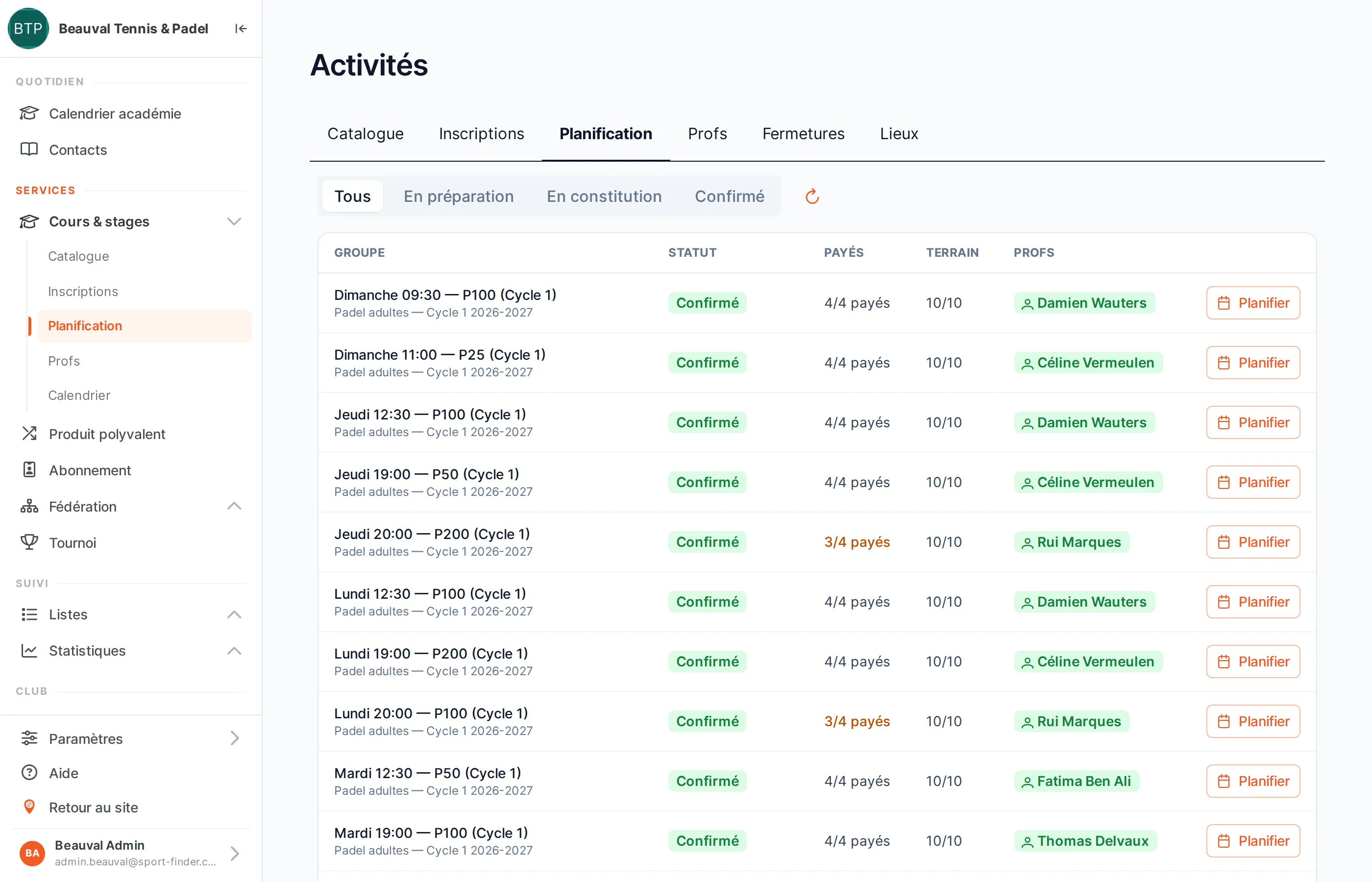
Task: Open the Lieux tab
Action: point(899,133)
